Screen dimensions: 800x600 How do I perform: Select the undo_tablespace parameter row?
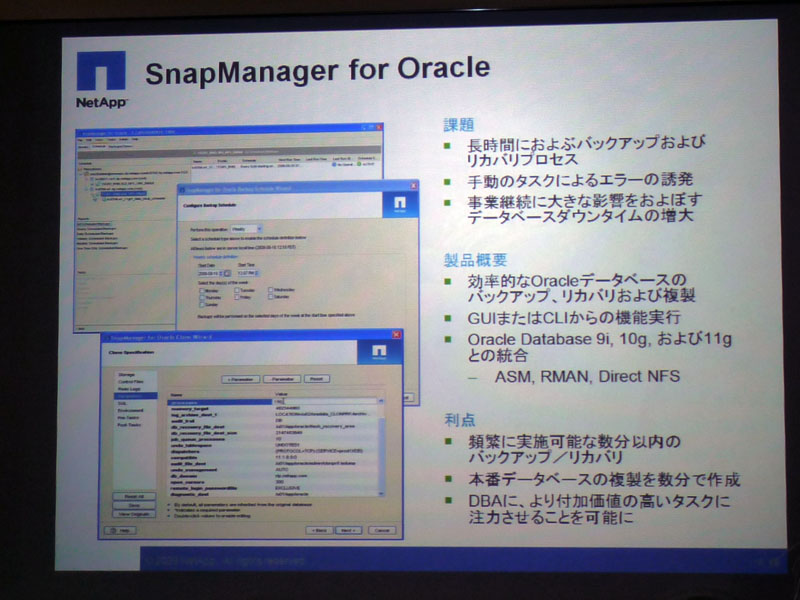273,445
